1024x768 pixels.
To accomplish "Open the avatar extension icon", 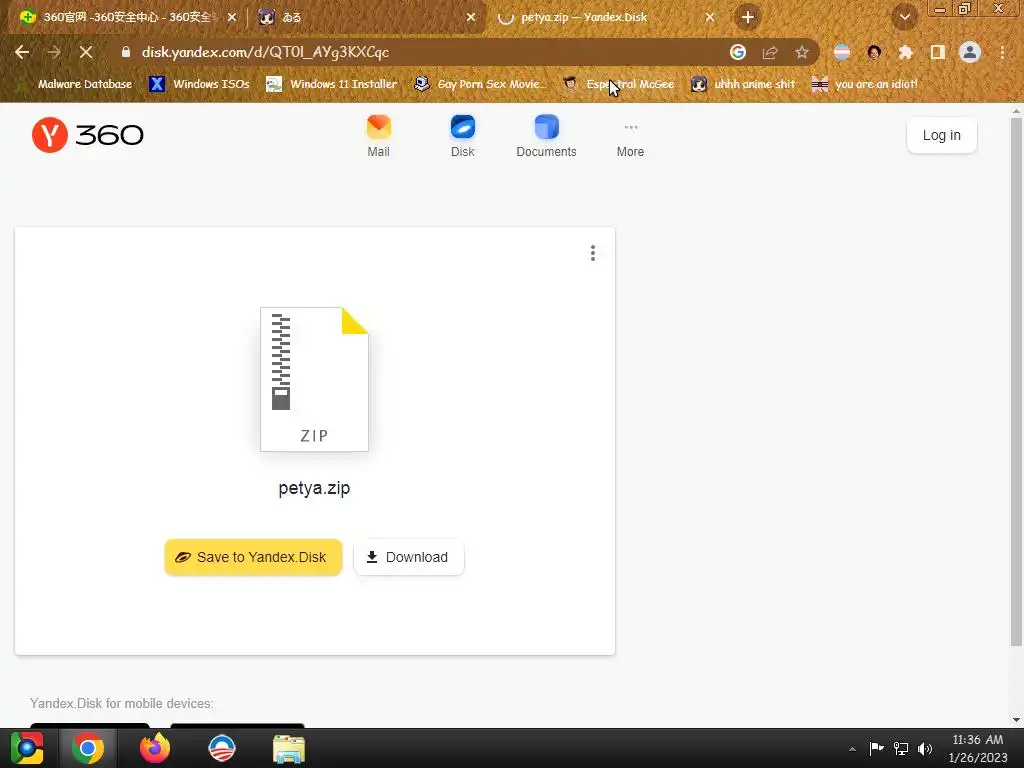I will tap(874, 52).
